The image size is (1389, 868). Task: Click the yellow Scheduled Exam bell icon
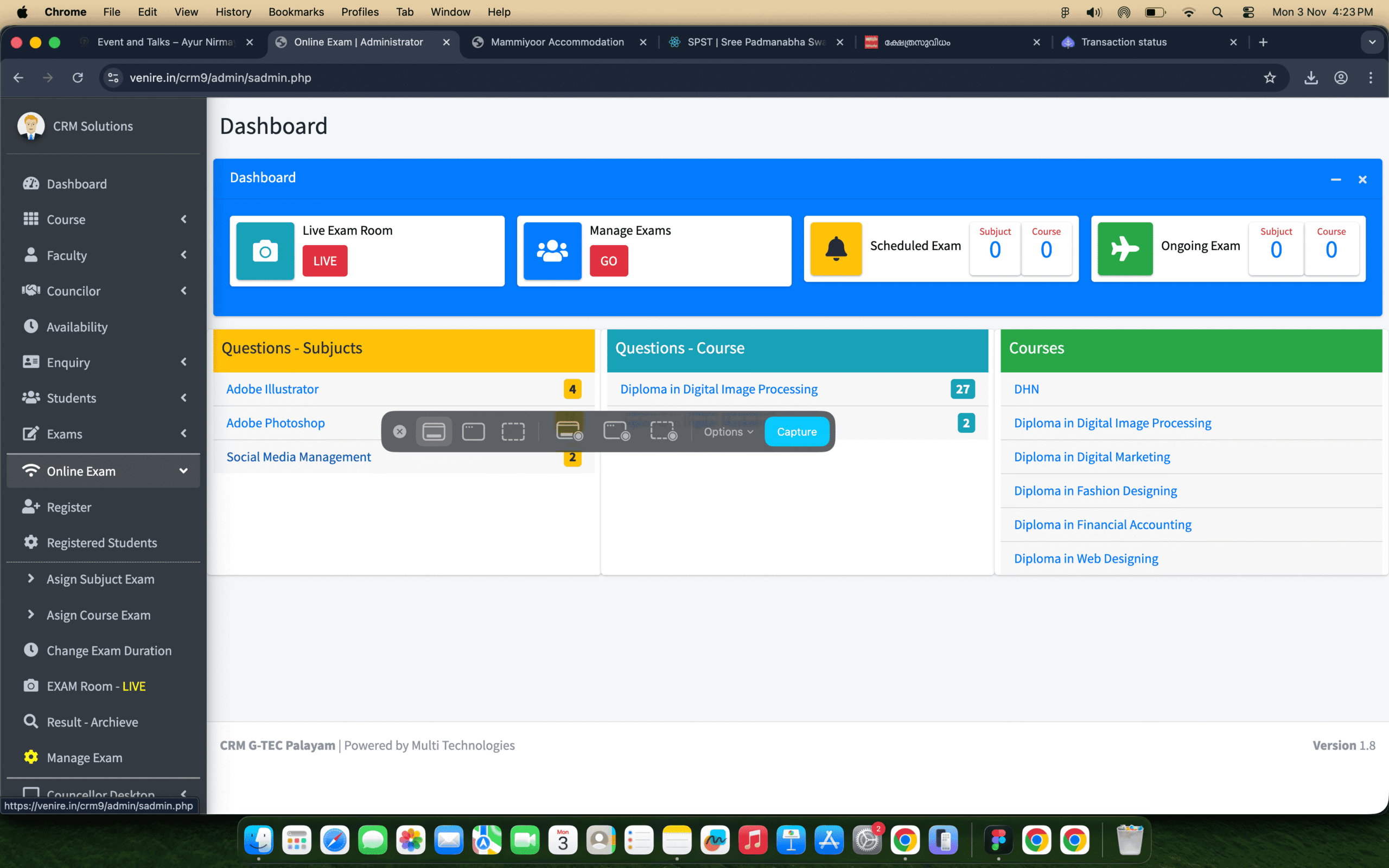click(x=836, y=248)
